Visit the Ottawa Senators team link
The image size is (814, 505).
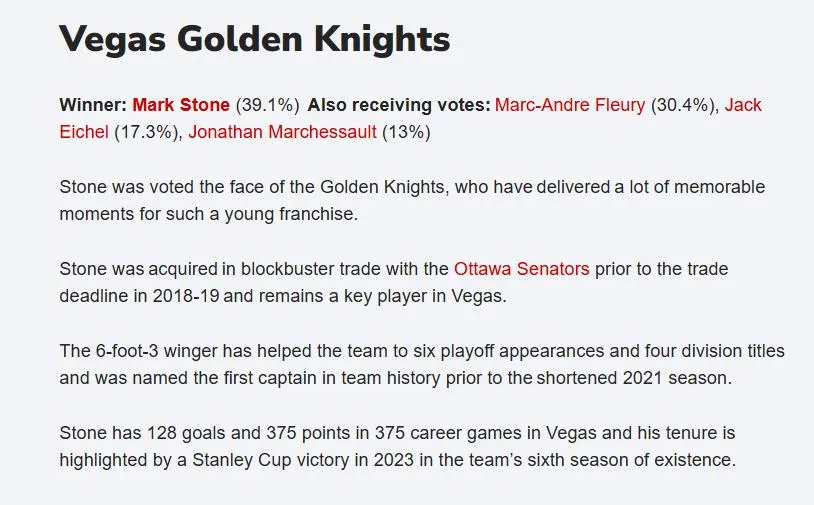pos(521,268)
